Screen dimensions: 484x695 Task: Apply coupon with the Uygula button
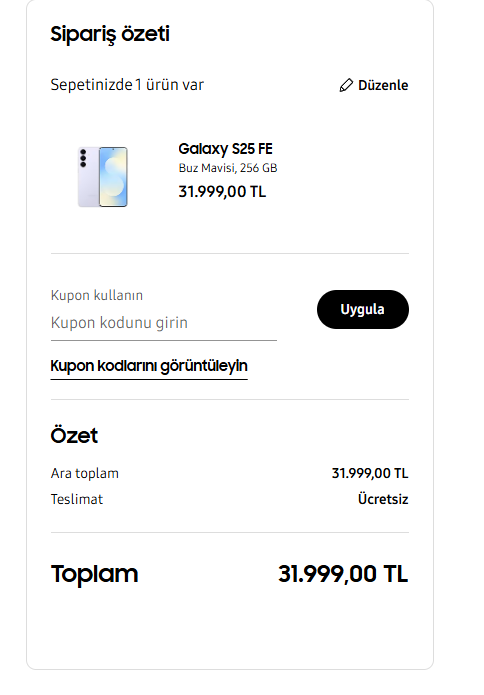point(363,309)
